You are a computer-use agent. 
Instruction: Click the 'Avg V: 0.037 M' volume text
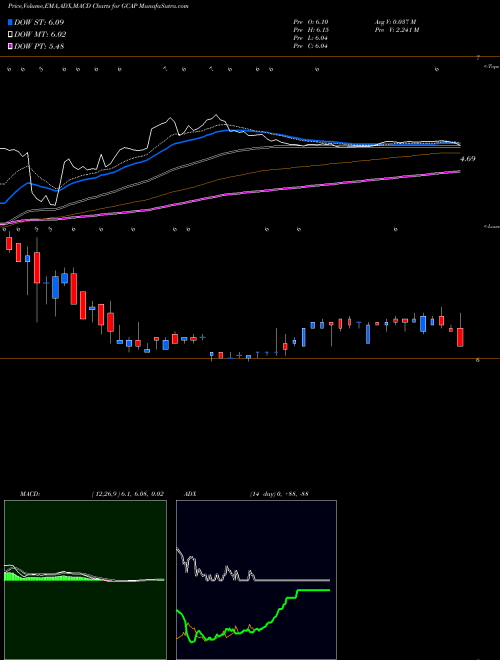(x=395, y=22)
